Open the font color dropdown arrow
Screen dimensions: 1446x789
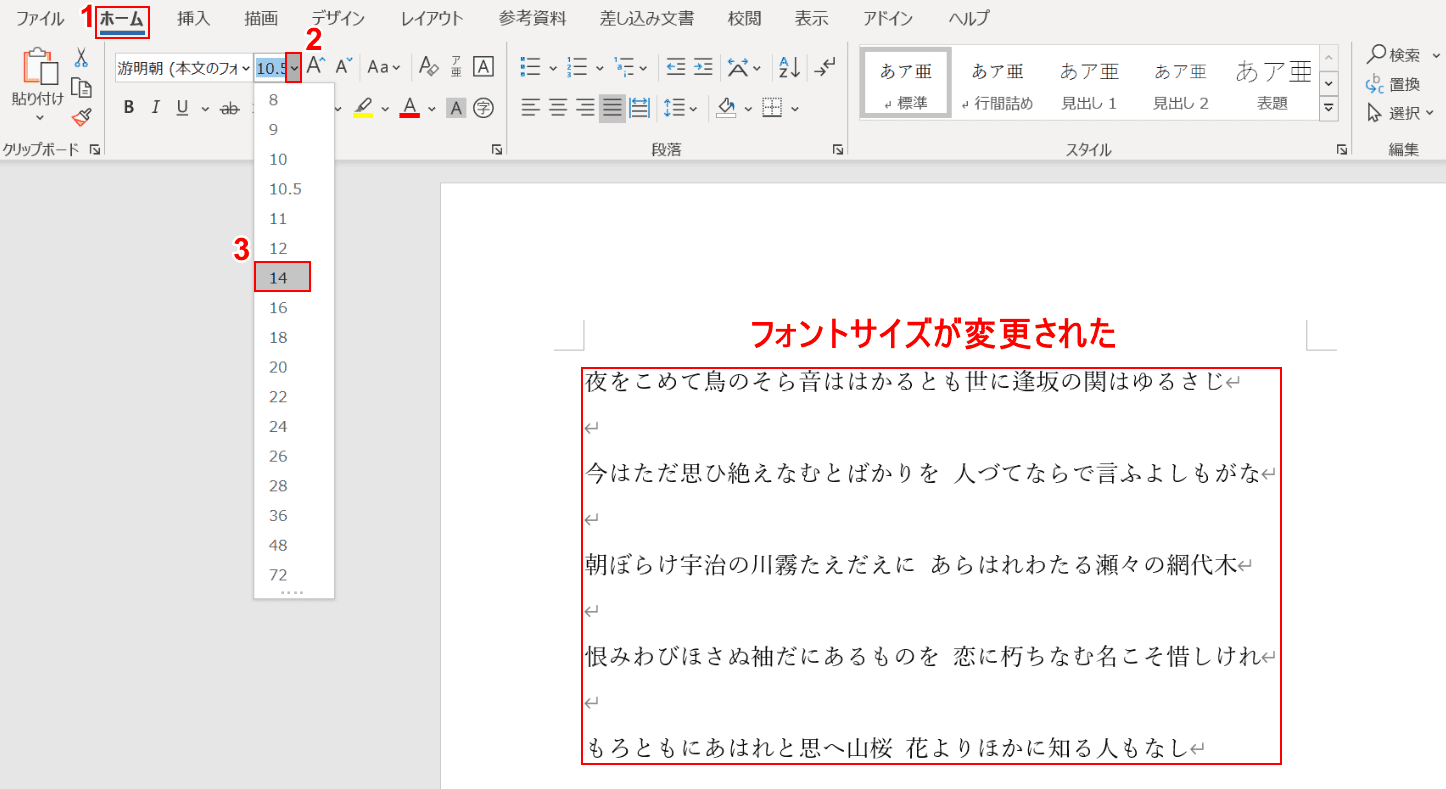[432, 108]
